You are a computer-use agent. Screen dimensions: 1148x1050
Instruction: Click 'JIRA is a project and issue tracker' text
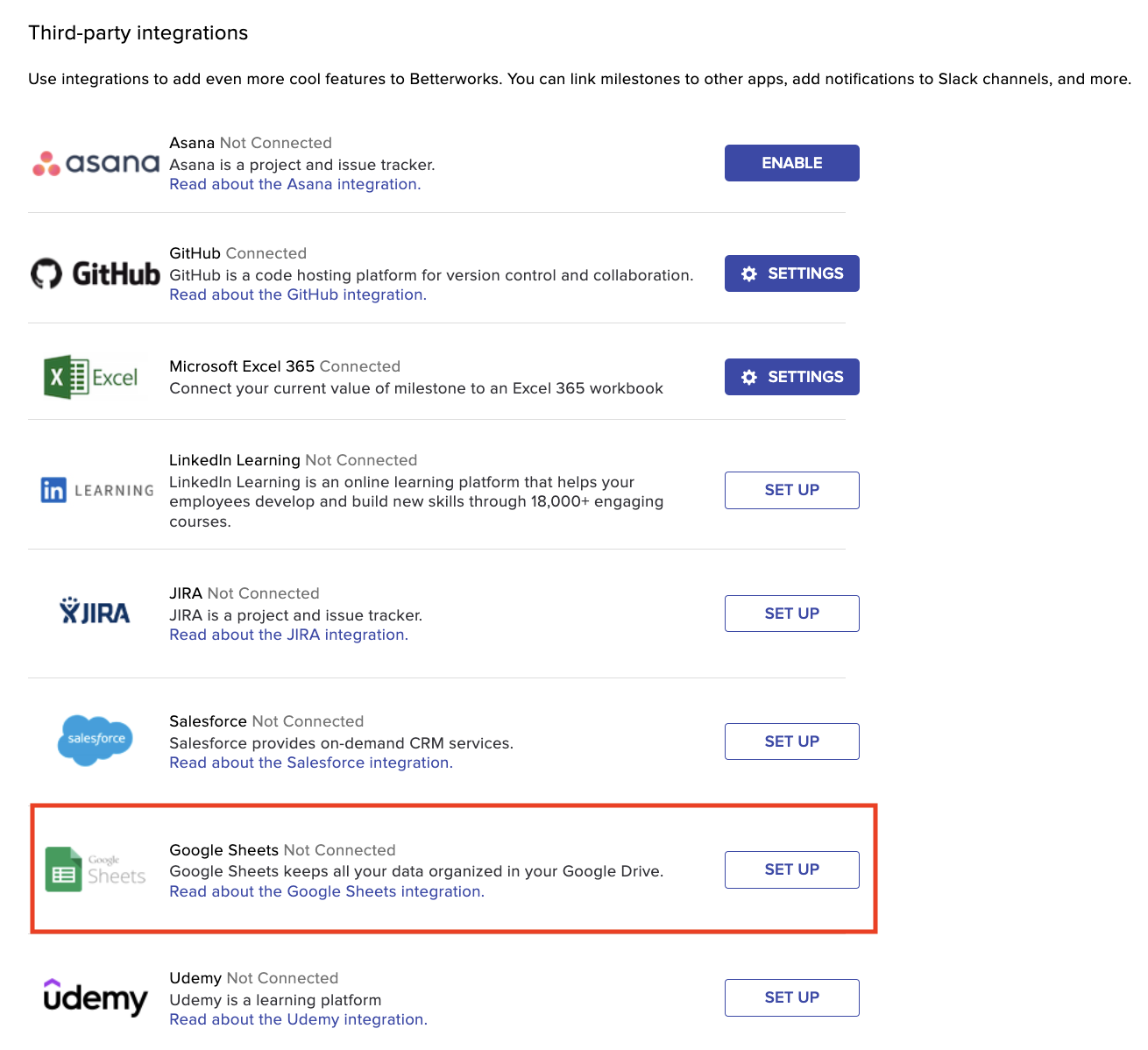click(296, 615)
